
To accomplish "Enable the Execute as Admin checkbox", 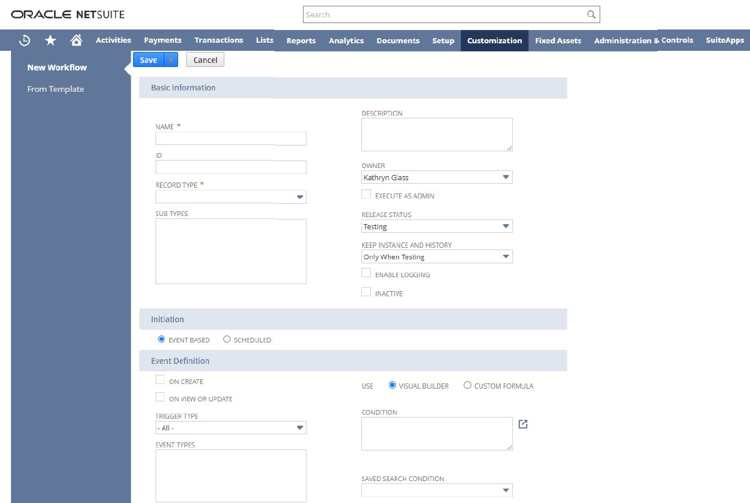I will (366, 195).
